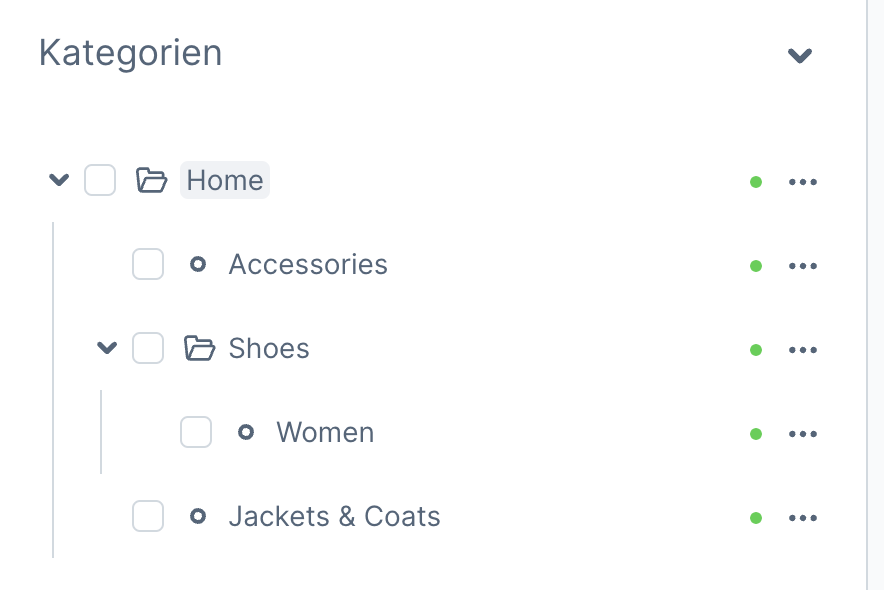The height and width of the screenshot is (590, 884).
Task: Collapse the Shoes tree node
Action: click(x=107, y=349)
